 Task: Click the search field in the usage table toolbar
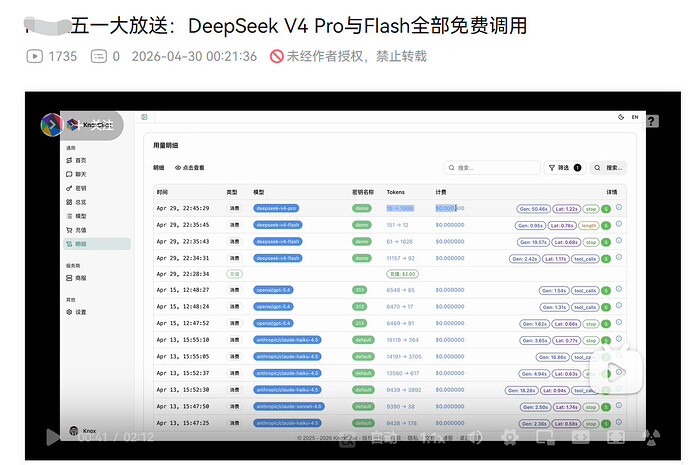point(492,168)
